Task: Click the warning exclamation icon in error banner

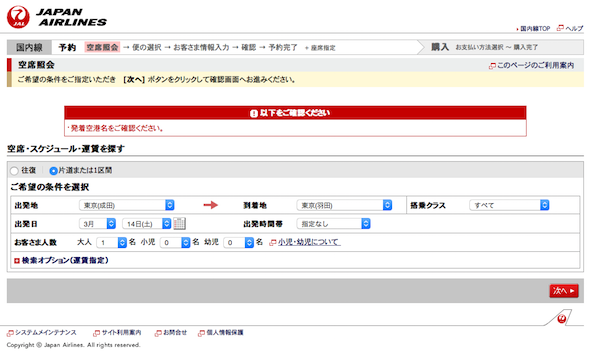Action: (x=254, y=113)
